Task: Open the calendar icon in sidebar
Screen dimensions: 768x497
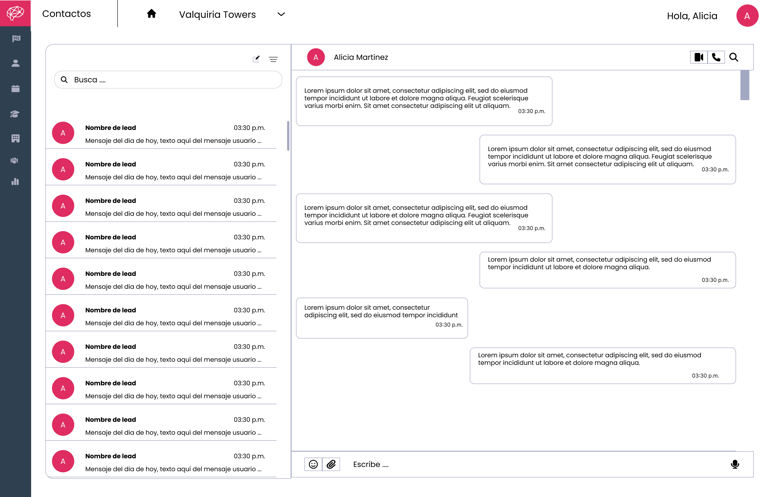Action: pyautogui.click(x=16, y=89)
